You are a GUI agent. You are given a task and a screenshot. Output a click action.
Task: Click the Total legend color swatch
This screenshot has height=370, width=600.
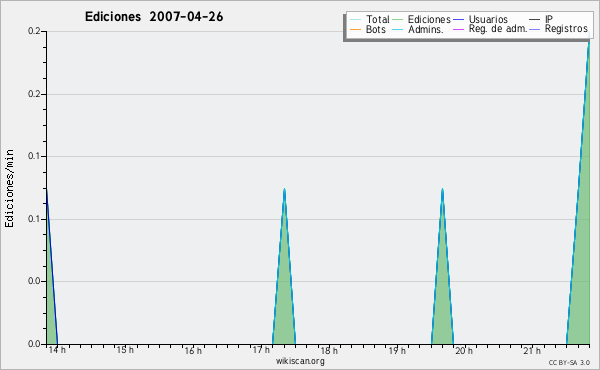tap(355, 20)
